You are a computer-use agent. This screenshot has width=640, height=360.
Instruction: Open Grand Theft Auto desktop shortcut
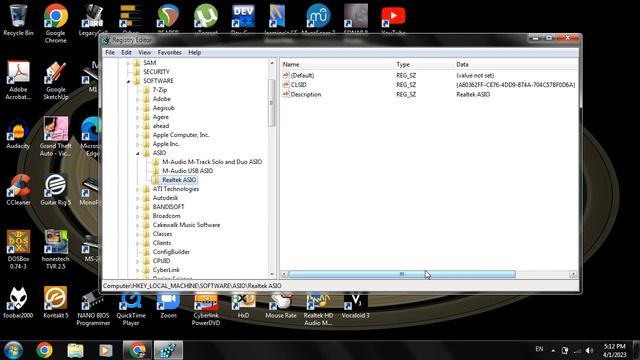pos(56,136)
